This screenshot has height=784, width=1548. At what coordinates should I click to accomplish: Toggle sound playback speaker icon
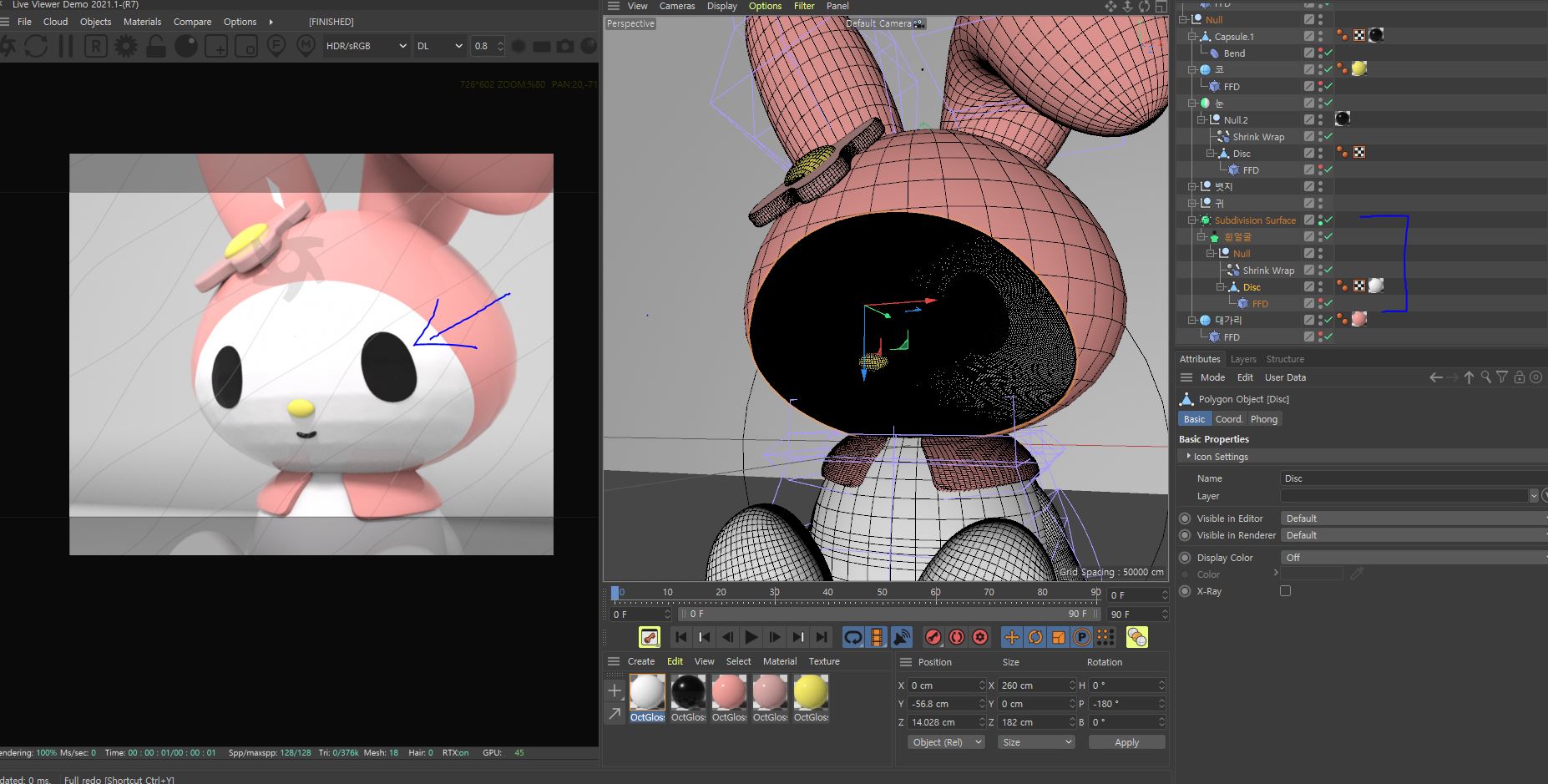(901, 637)
